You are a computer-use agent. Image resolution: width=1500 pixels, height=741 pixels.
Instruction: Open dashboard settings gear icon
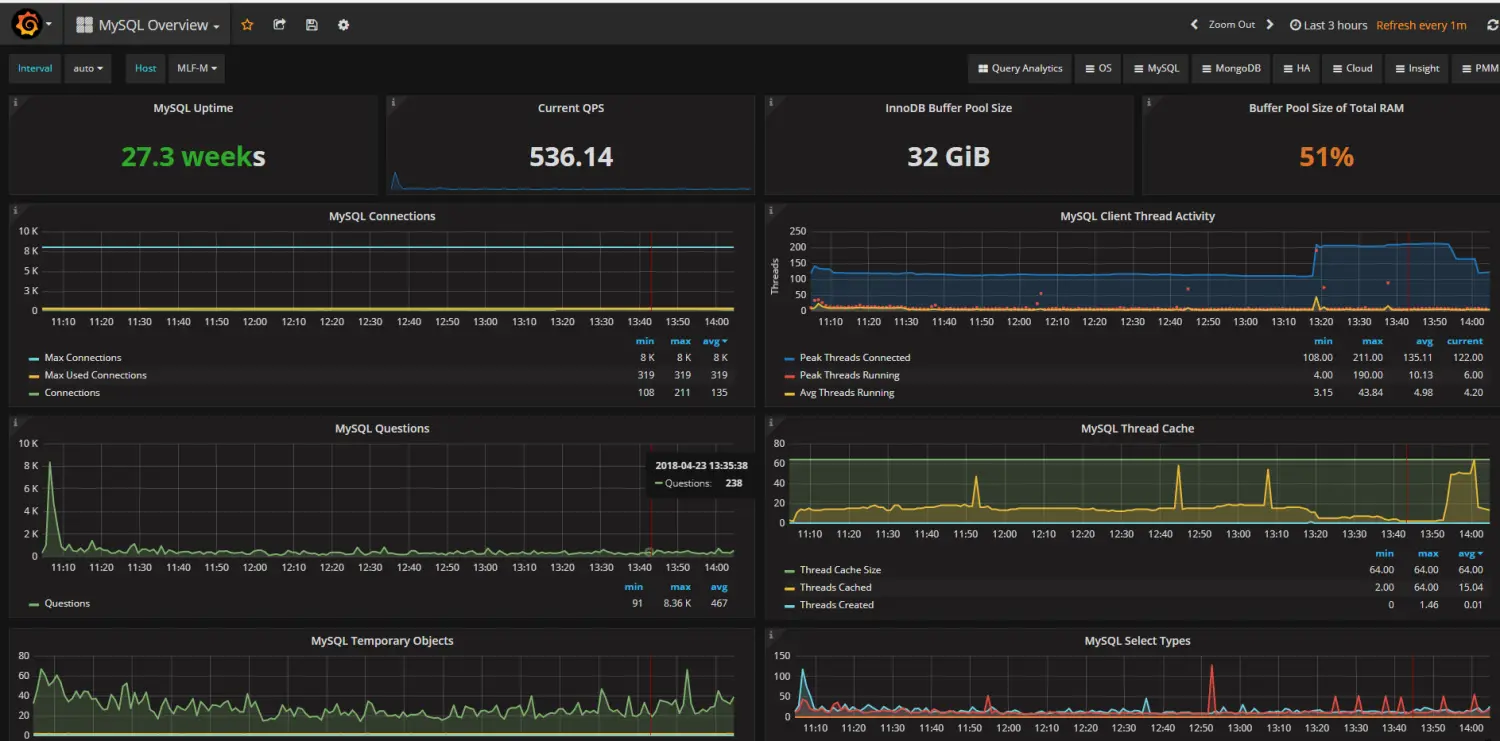[x=343, y=25]
